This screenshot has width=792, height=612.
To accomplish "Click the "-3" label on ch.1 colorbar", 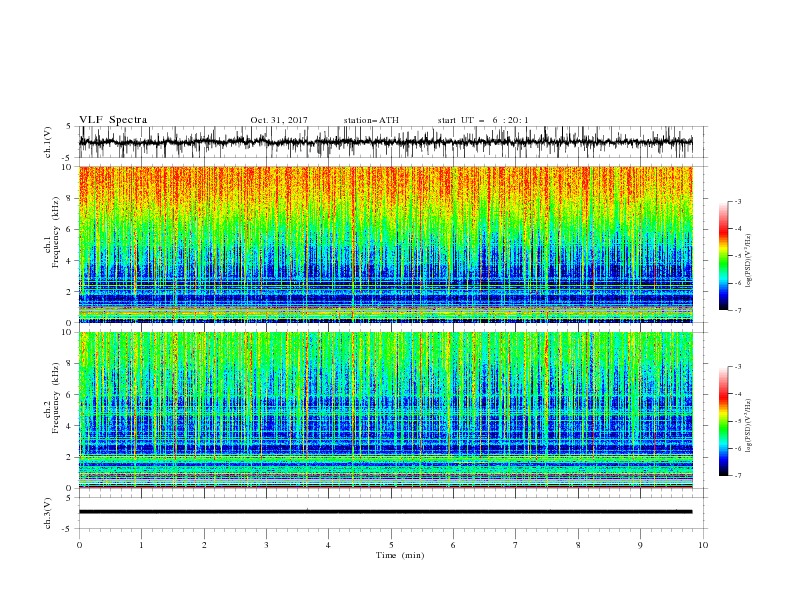I will (738, 201).
